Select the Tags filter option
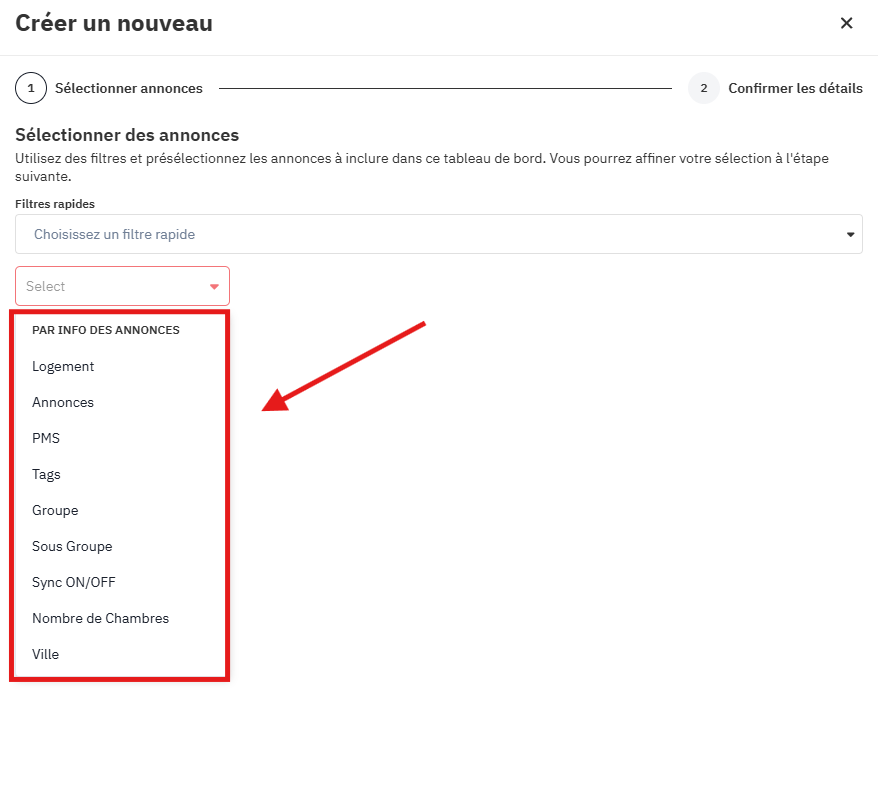878x785 pixels. pos(46,474)
